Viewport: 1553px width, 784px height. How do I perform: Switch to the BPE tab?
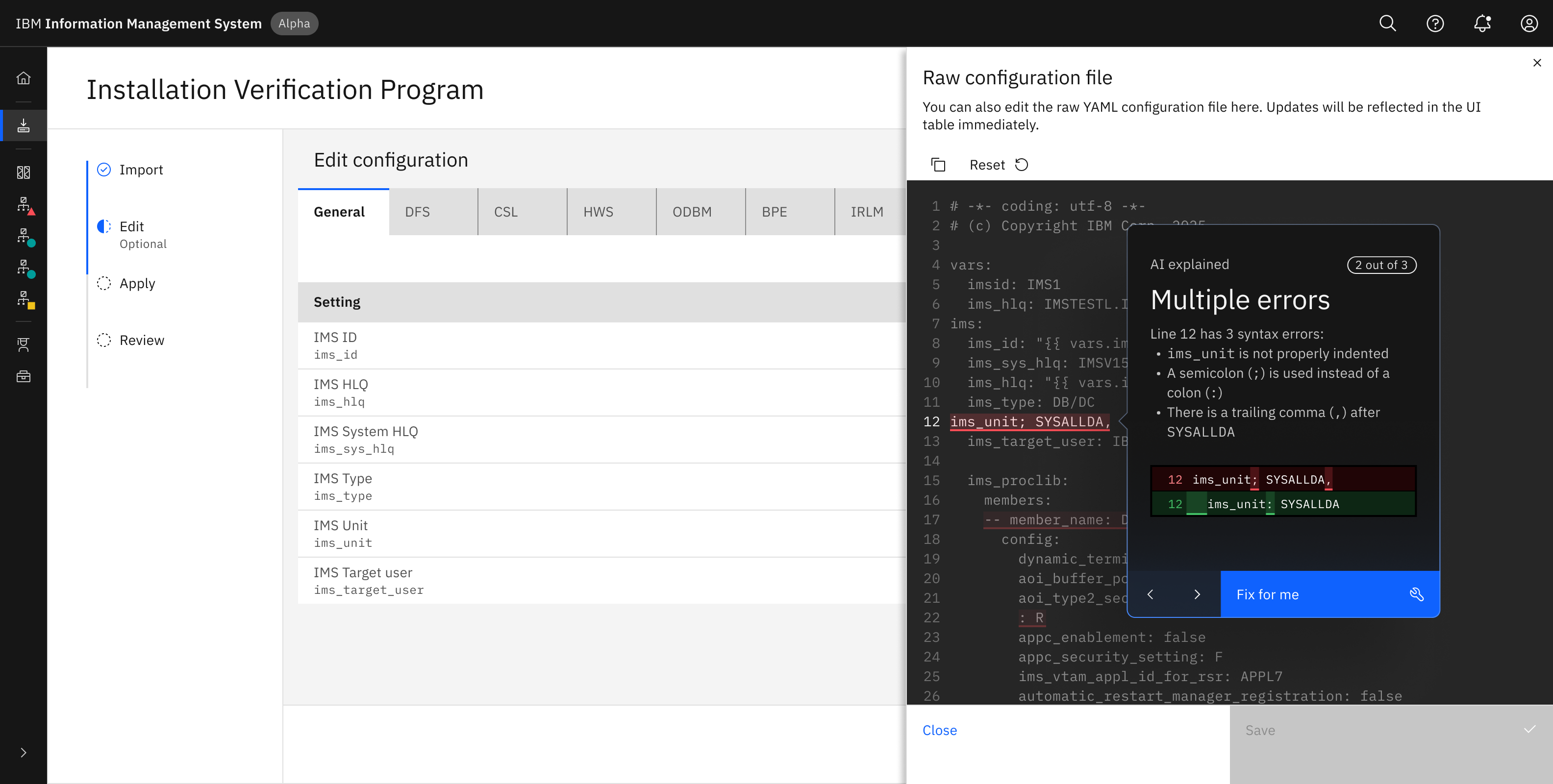(x=790, y=212)
